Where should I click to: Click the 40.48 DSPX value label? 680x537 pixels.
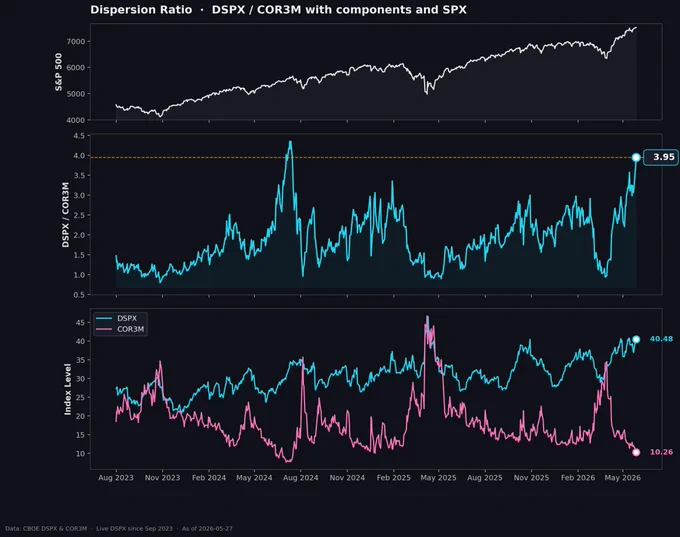click(x=661, y=339)
